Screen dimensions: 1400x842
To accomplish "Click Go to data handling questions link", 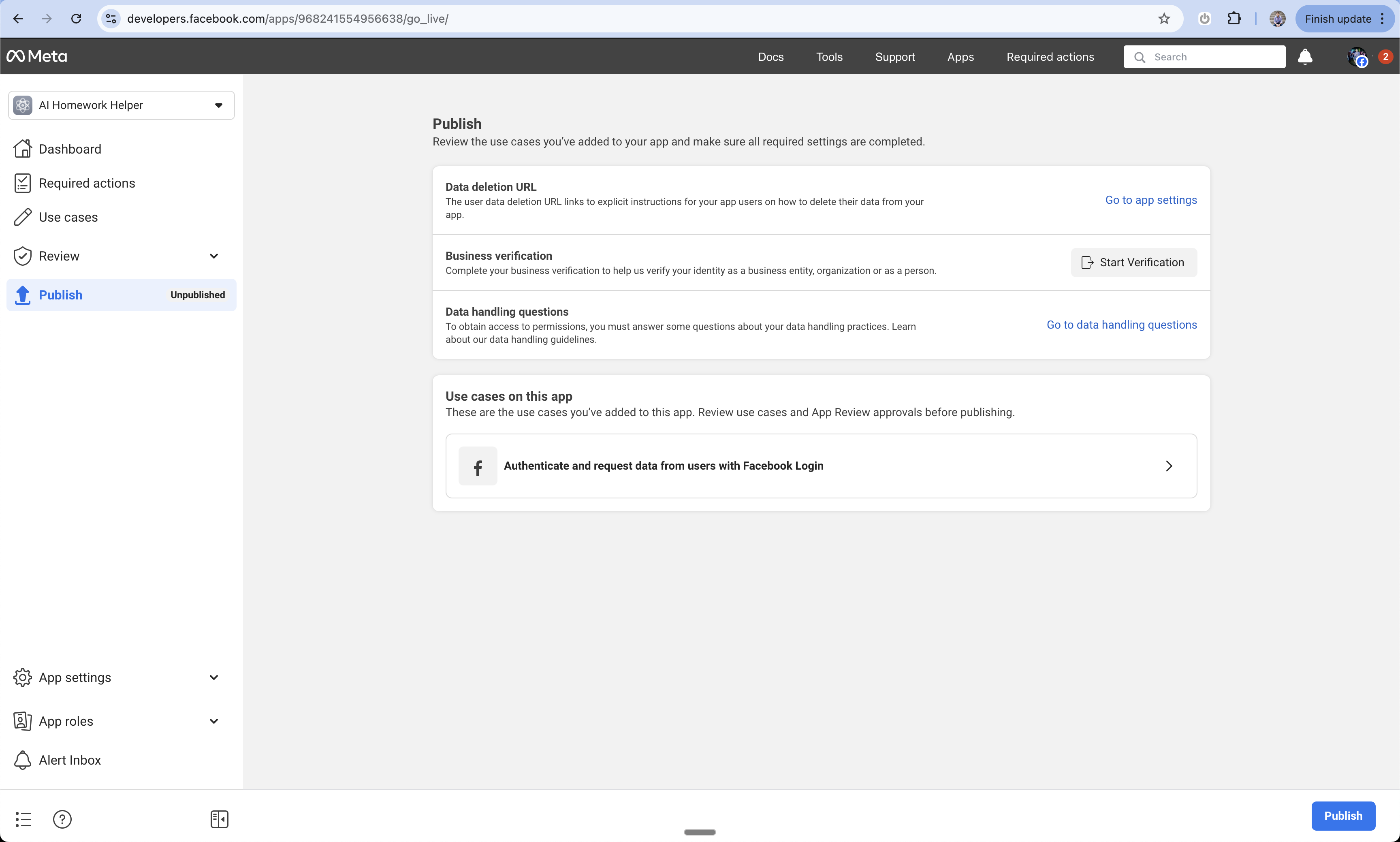I will (x=1121, y=325).
